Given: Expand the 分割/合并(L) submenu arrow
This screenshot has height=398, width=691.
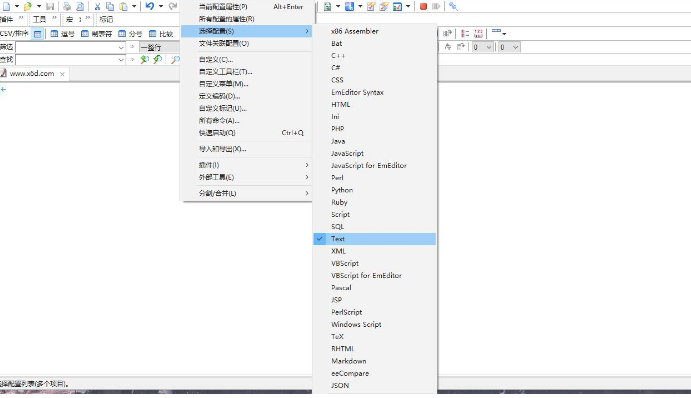Looking at the screenshot, I should click(x=307, y=193).
